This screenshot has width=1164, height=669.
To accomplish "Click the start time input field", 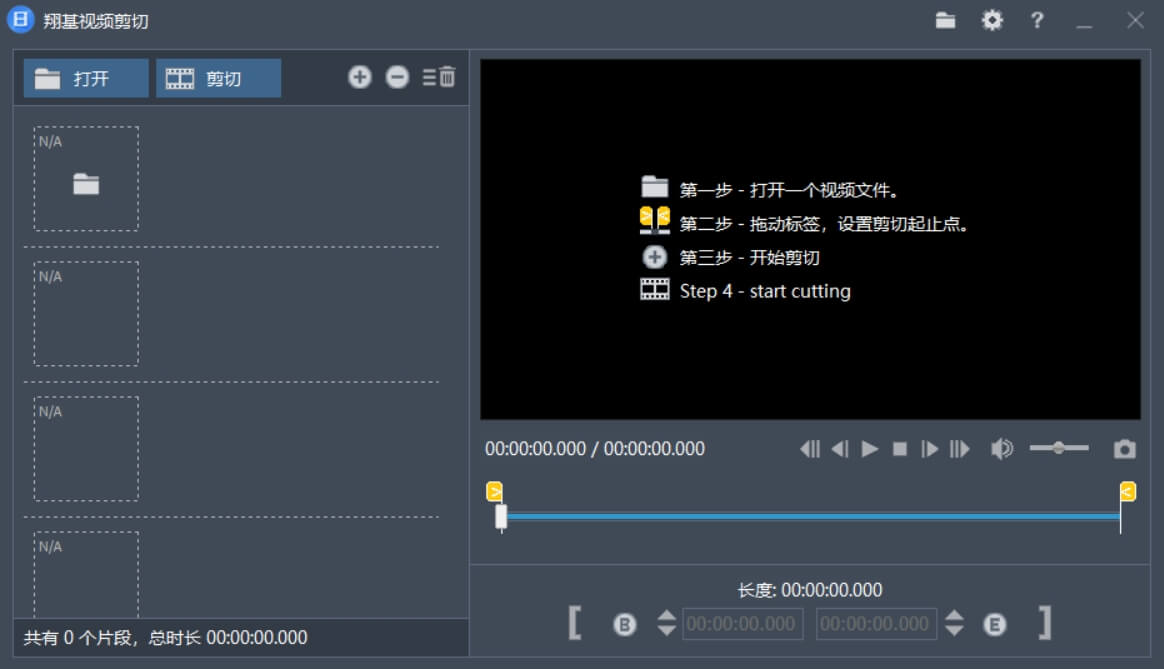I will [742, 624].
